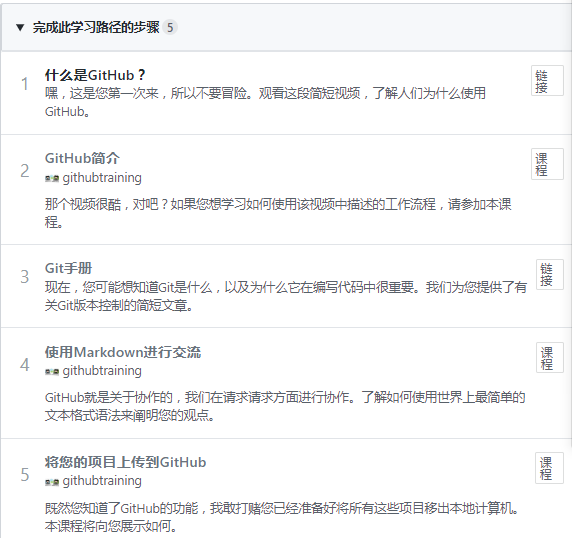The width and height of the screenshot is (572, 538).
Task: Open the 将您的项目上传到GitHub course title
Action: (125, 462)
